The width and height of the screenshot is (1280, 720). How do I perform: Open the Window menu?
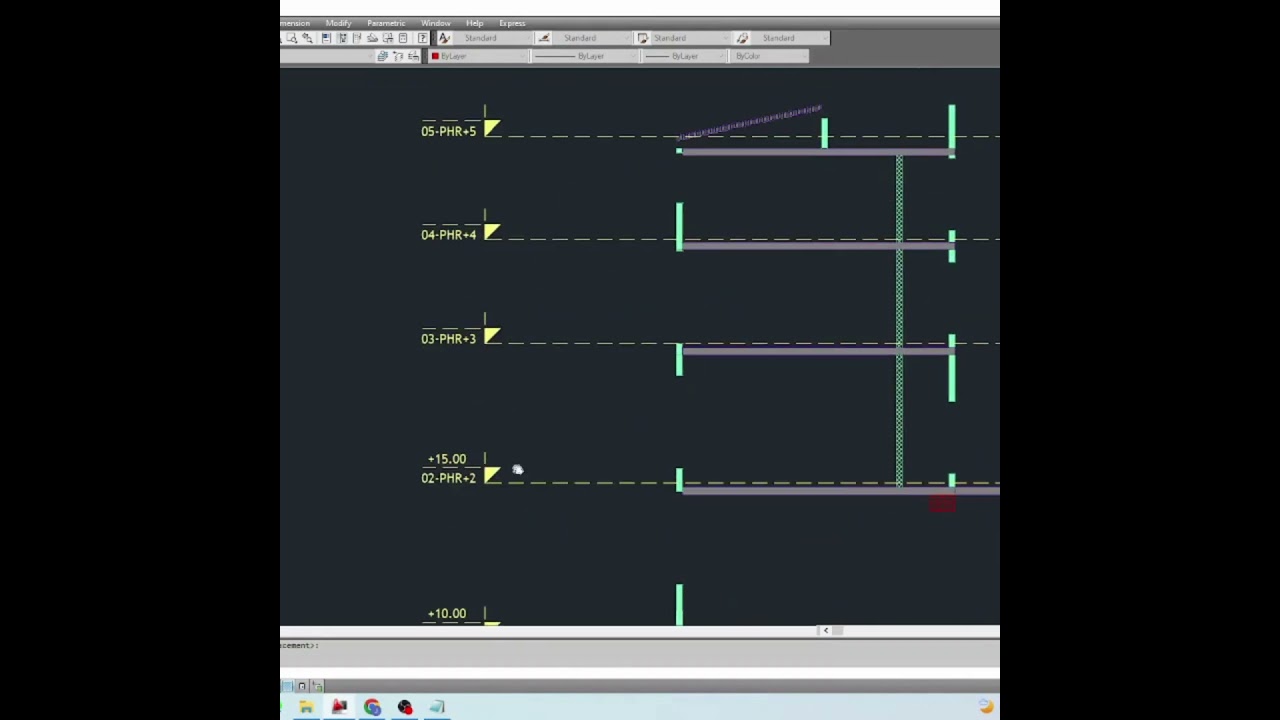point(435,23)
